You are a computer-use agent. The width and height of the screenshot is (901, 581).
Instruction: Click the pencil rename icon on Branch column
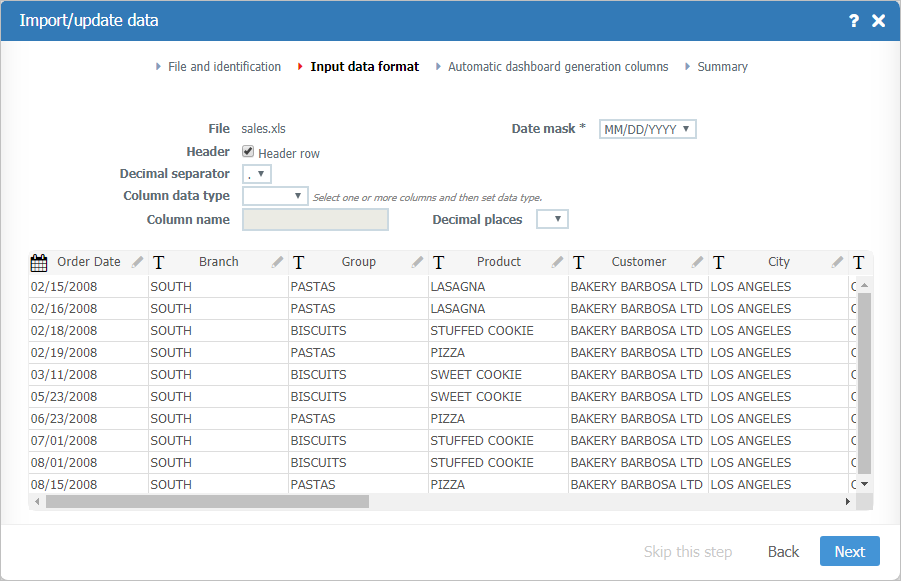coord(276,262)
